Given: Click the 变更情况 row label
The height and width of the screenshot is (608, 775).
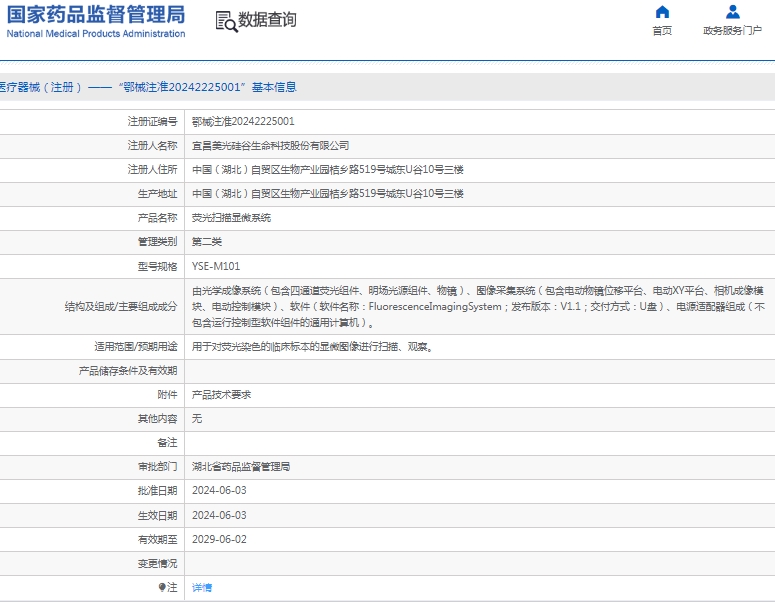Looking at the screenshot, I should point(157,564).
